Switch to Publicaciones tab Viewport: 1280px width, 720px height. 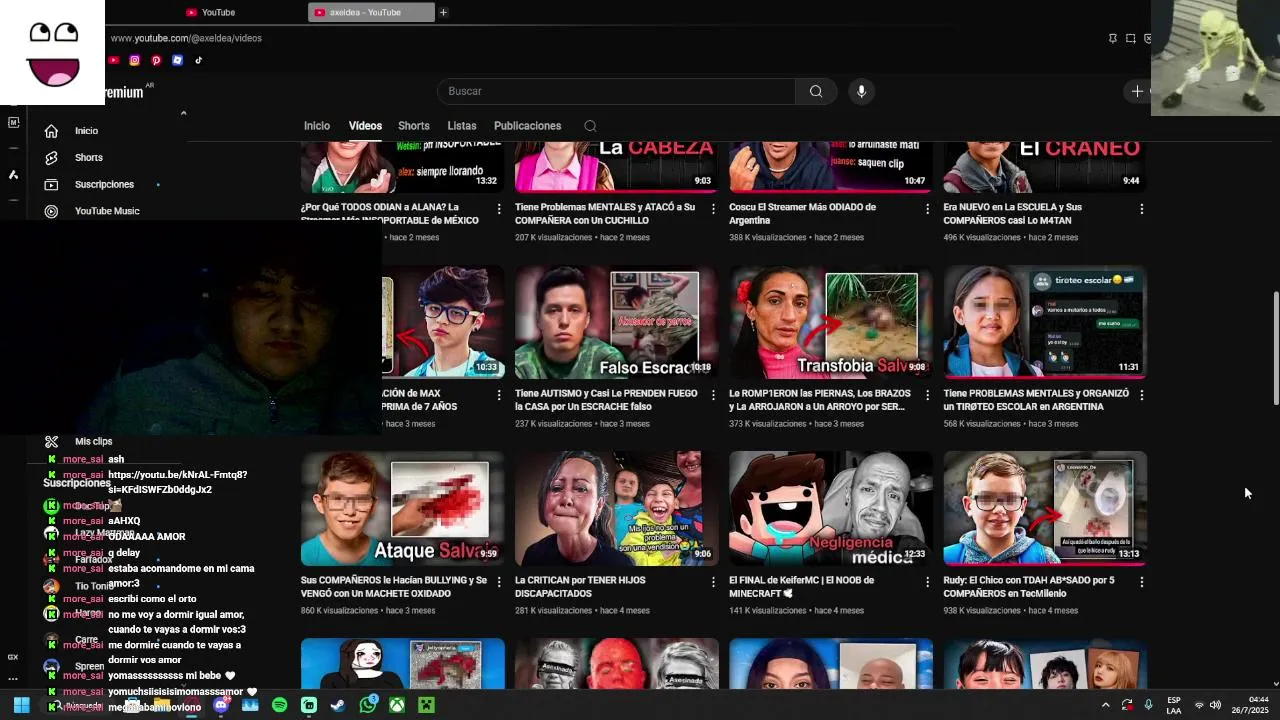coord(527,126)
